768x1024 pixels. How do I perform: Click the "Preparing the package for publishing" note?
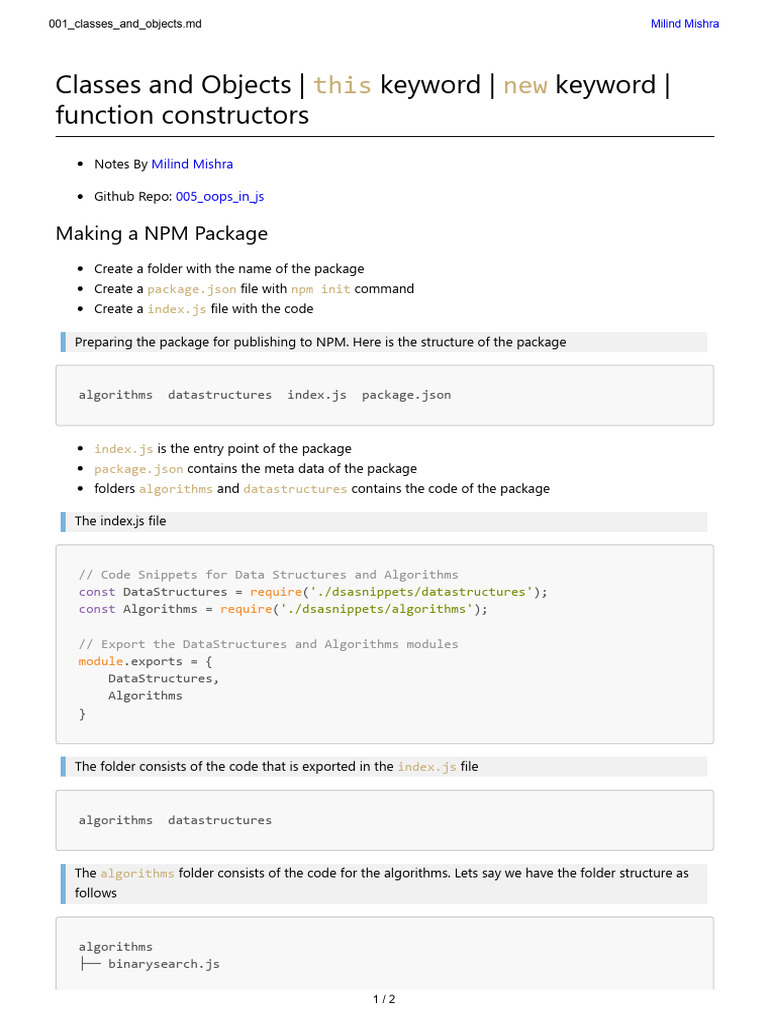click(x=320, y=342)
